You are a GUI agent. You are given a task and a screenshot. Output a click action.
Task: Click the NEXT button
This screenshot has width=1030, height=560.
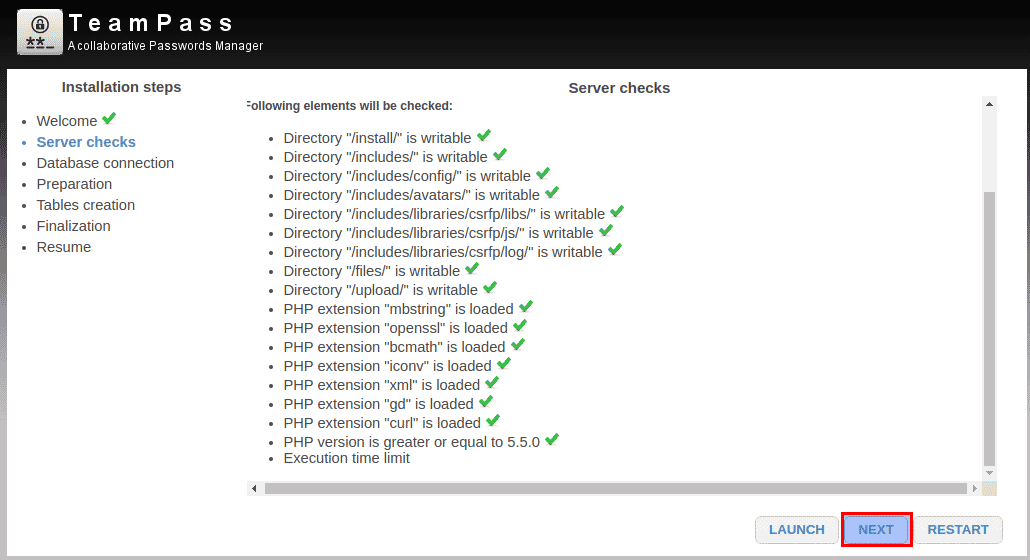tap(876, 530)
